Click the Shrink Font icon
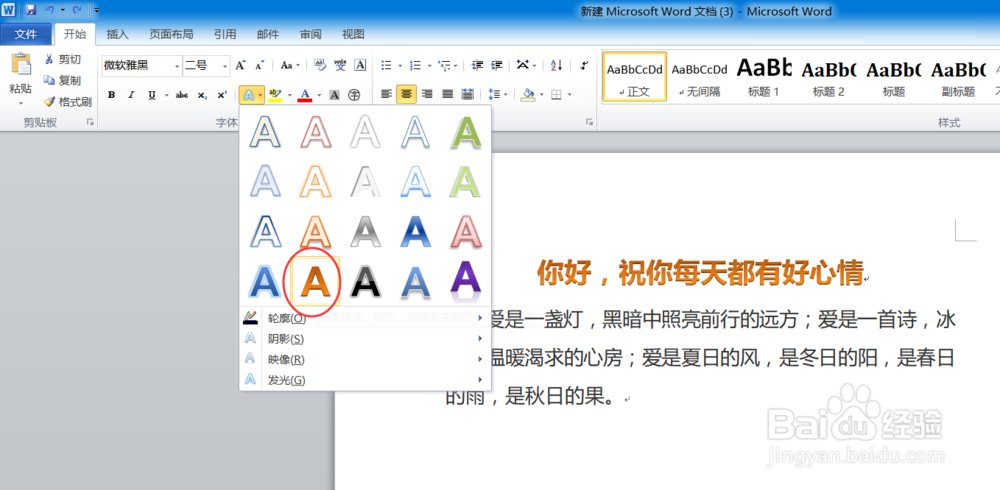The width and height of the screenshot is (1000, 490). 260,65
